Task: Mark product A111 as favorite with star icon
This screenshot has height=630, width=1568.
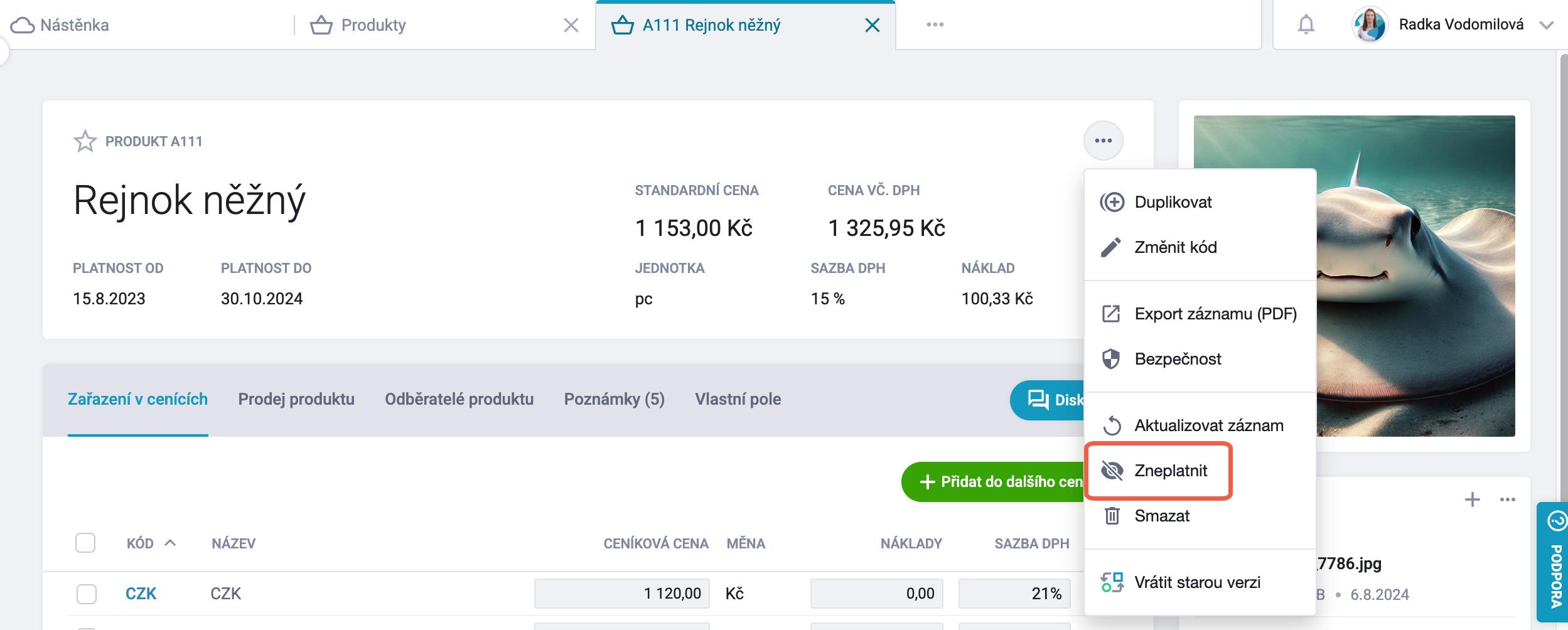Action: click(x=85, y=141)
